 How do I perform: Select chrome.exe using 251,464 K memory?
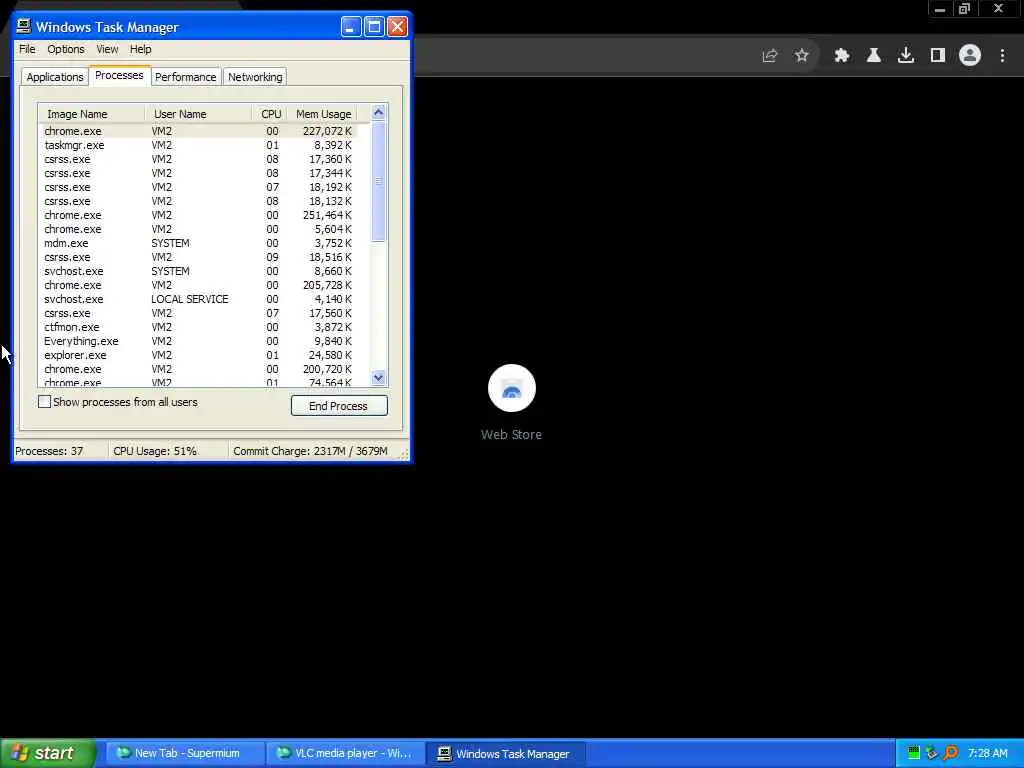[x=198, y=215]
